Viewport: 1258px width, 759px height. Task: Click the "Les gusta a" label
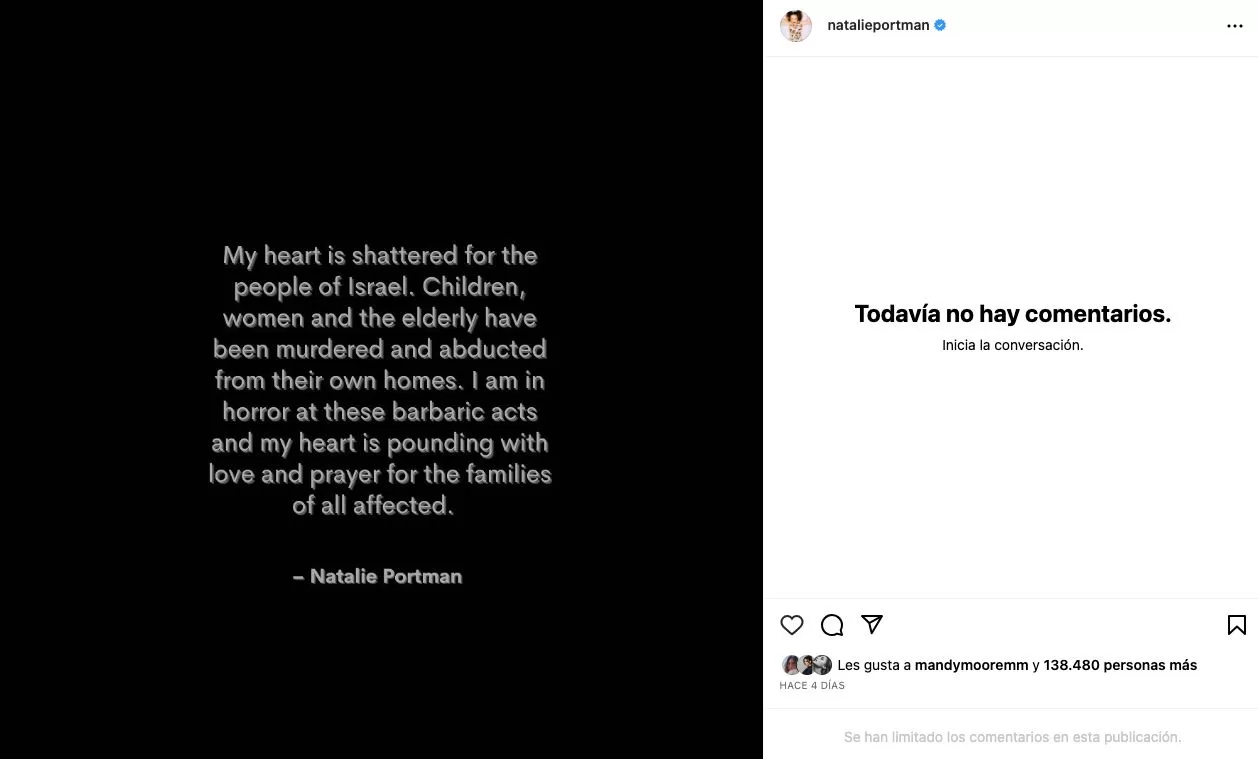[x=874, y=665]
